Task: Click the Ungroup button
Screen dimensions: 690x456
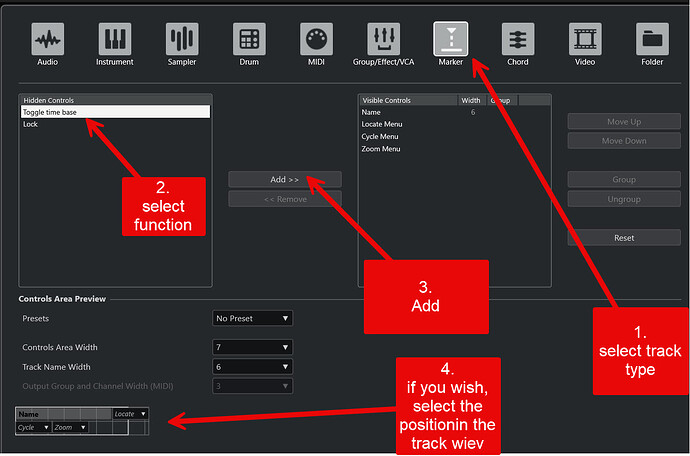Action: (x=624, y=199)
